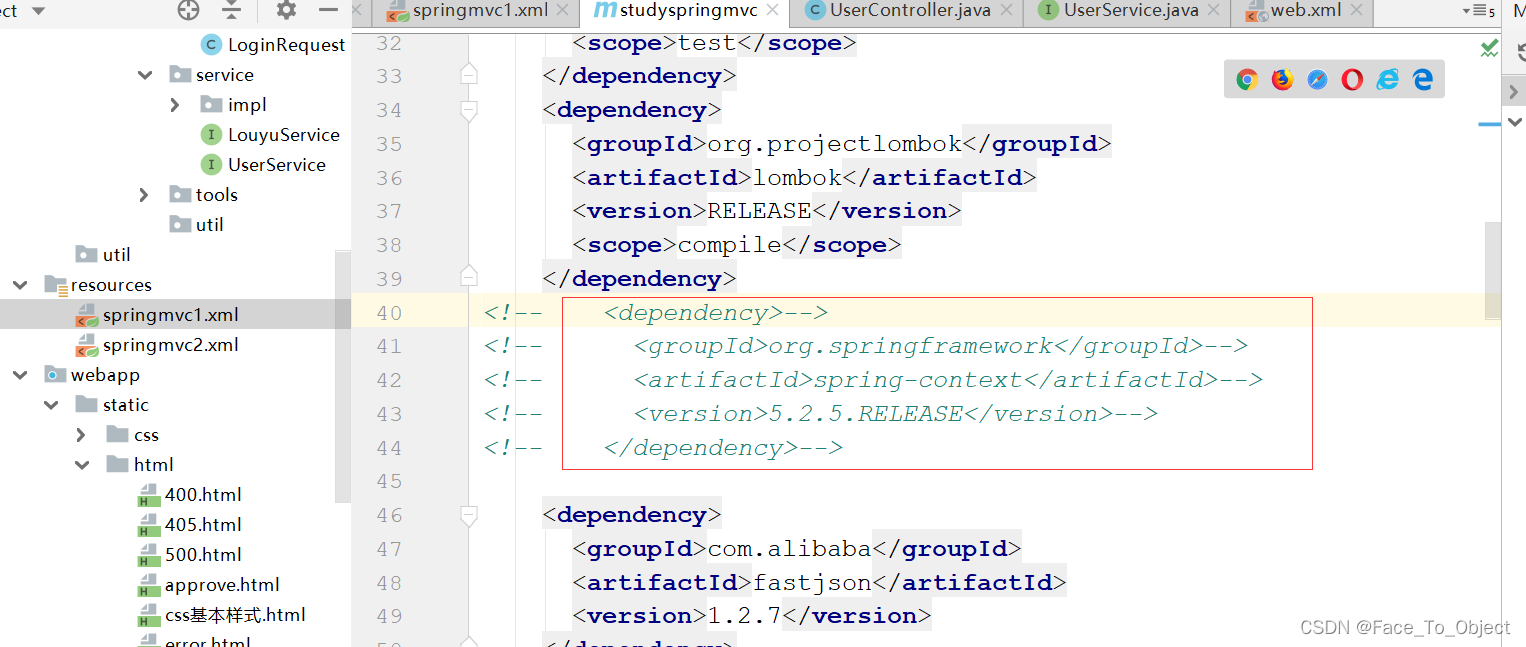Click the Internet Explorer browser icon
Viewport: 1526px width, 647px height.
tap(1387, 79)
